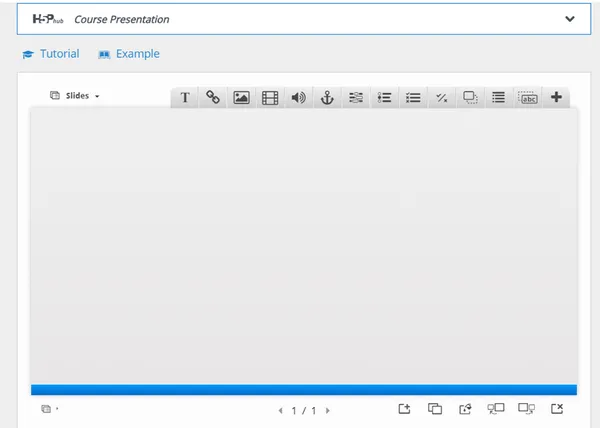Insert a True/False question
Screen dimensions: 600x428
coord(441,98)
